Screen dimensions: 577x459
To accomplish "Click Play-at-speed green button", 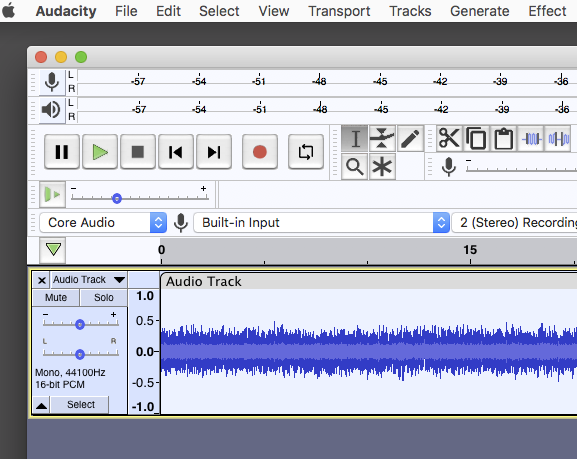I will (x=52, y=194).
